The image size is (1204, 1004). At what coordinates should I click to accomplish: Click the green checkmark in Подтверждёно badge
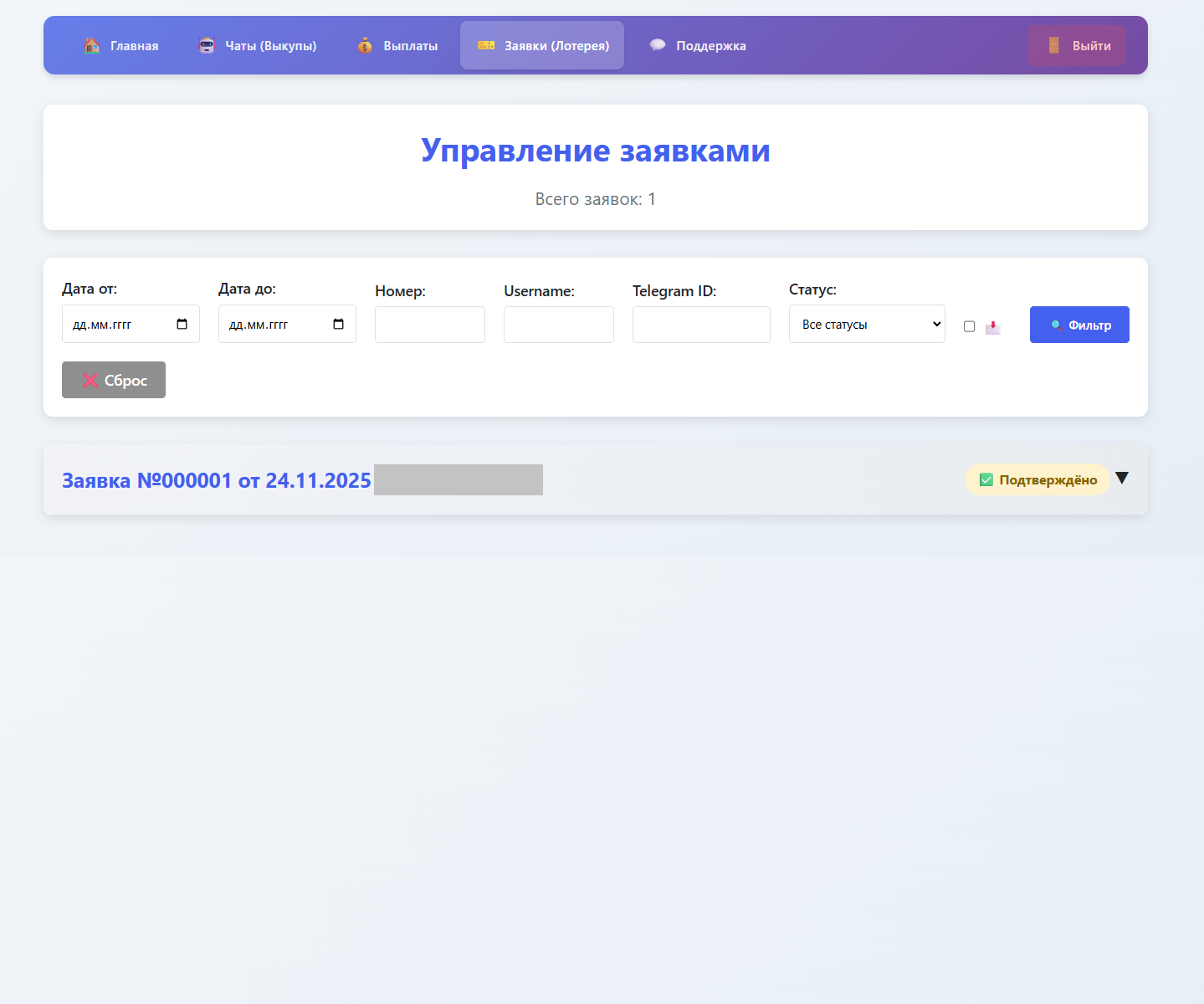(986, 479)
